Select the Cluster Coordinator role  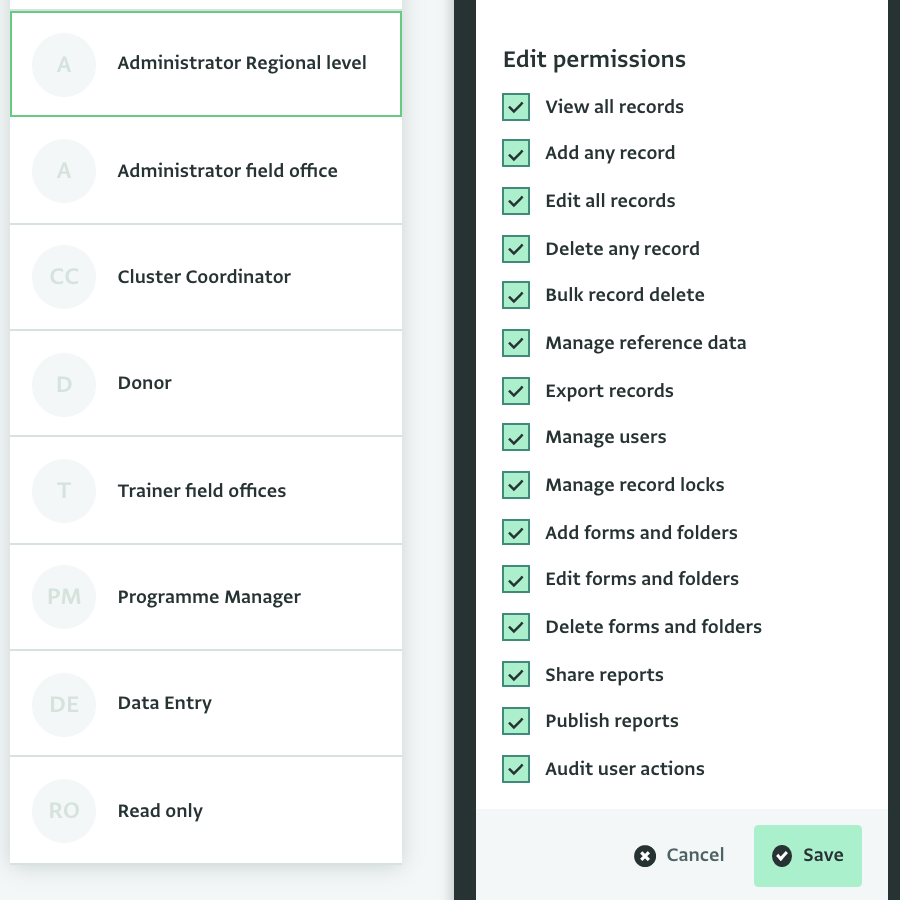point(204,277)
